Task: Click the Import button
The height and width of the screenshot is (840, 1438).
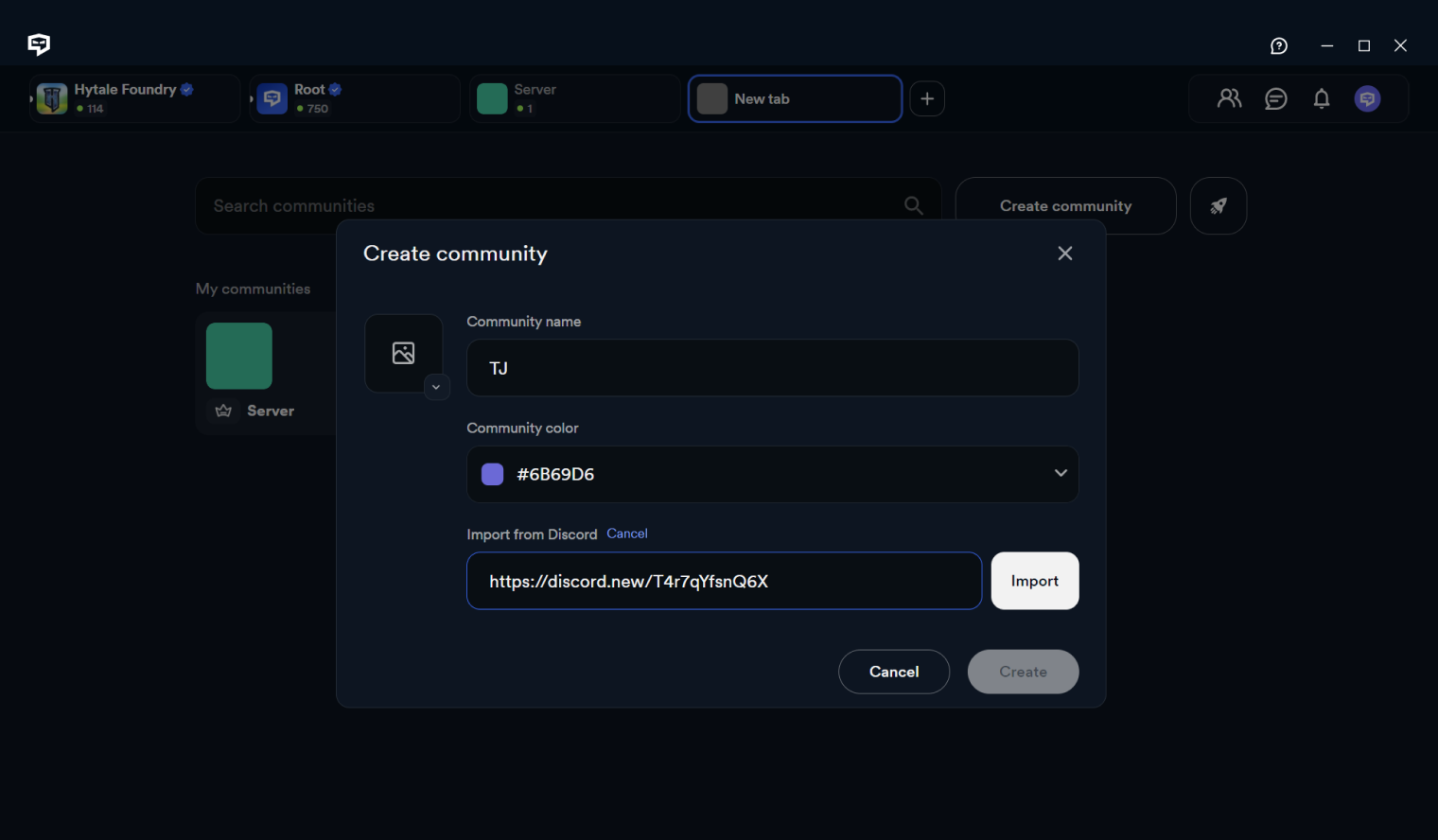Action: coord(1035,581)
